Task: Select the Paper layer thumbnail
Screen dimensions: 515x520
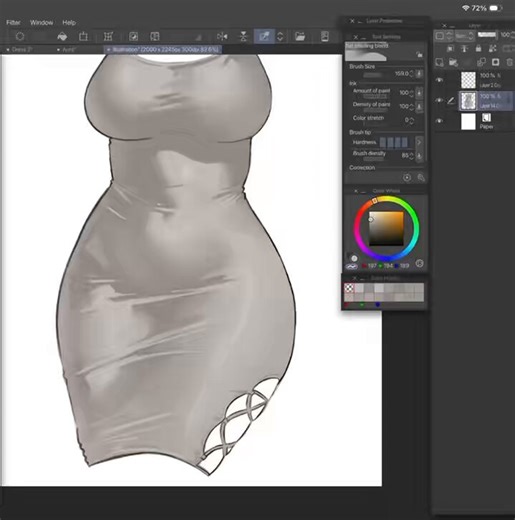Action: click(468, 121)
